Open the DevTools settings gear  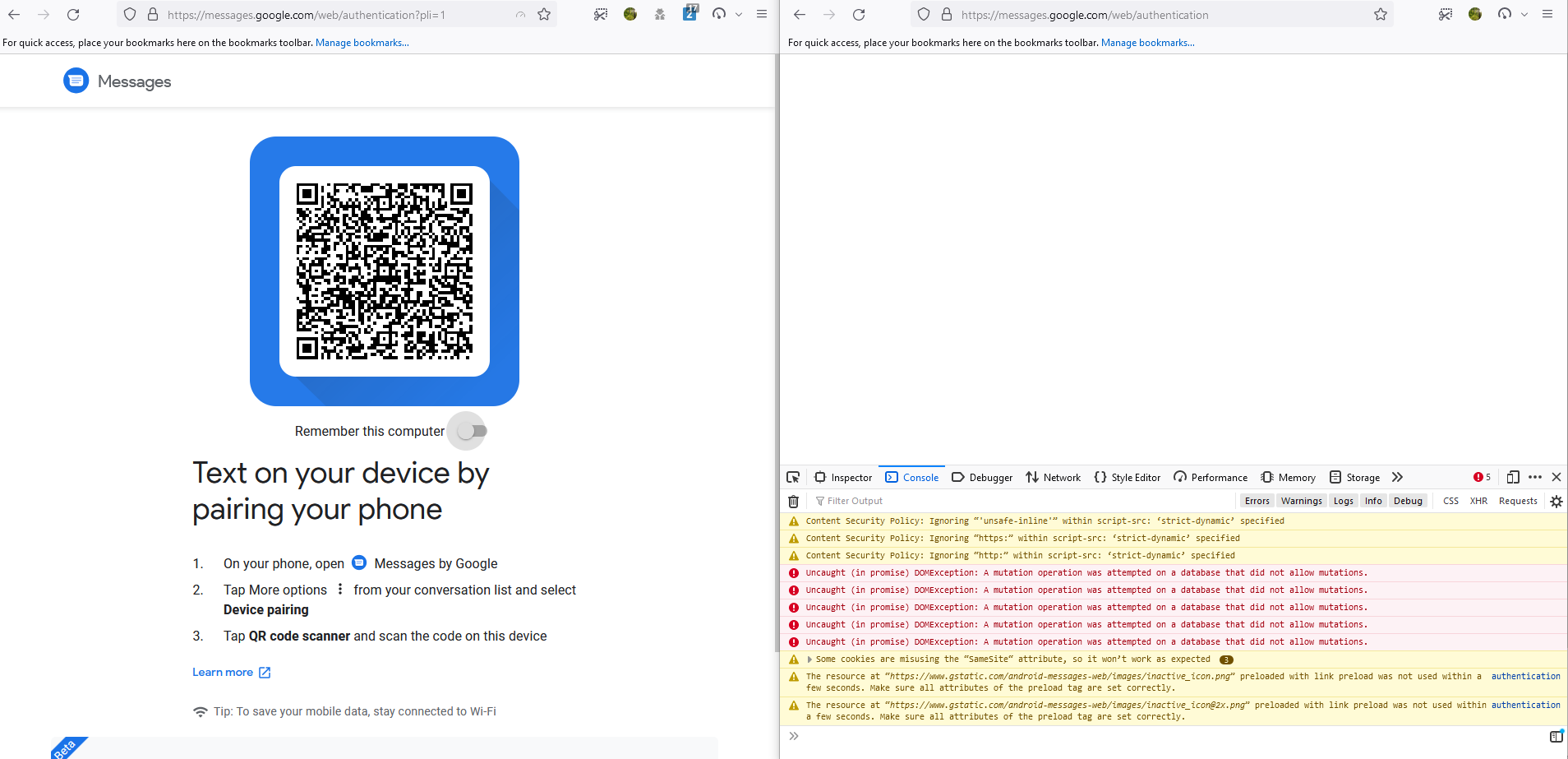click(1556, 502)
